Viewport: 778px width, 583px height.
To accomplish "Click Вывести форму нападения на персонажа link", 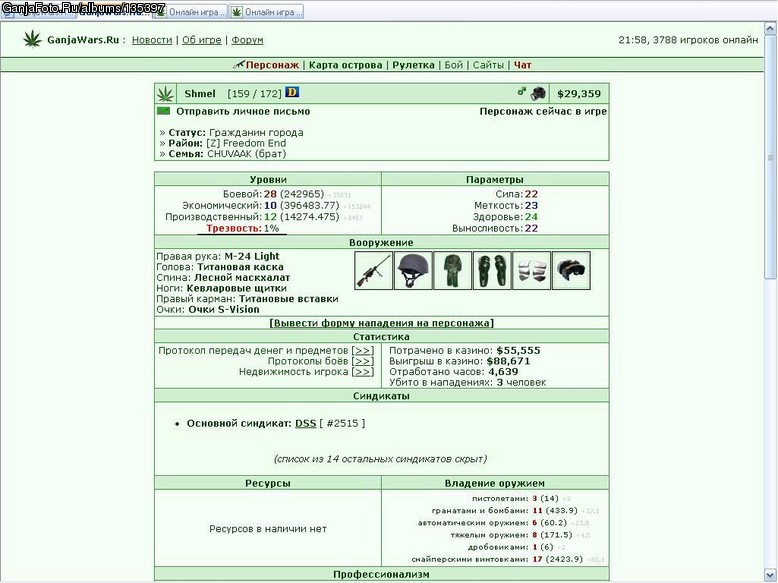I will tap(381, 323).
